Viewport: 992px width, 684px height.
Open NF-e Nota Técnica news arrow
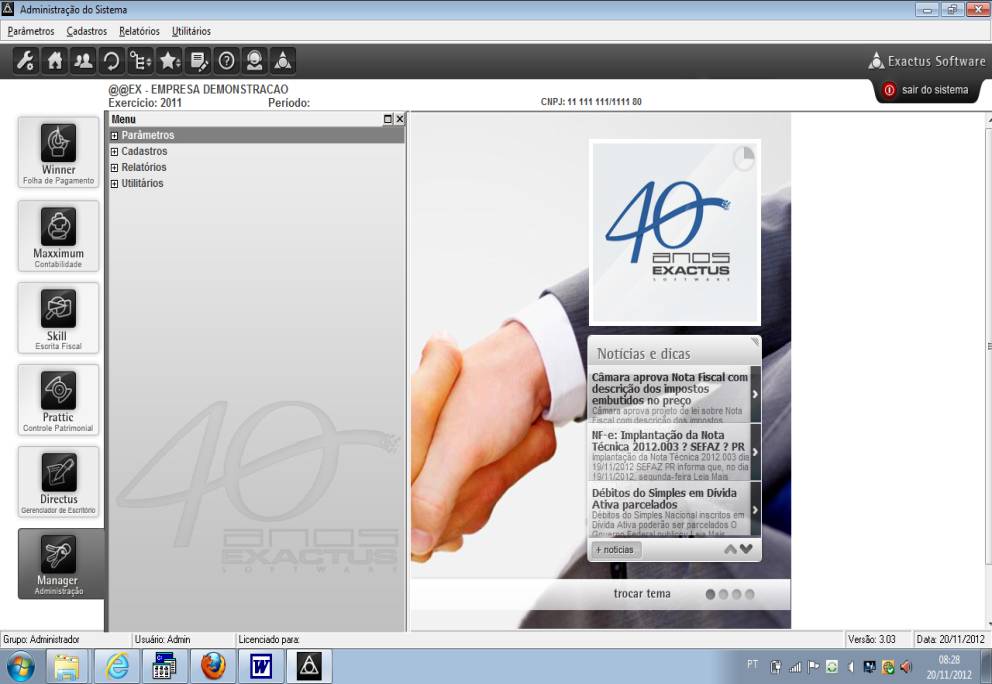(x=755, y=452)
